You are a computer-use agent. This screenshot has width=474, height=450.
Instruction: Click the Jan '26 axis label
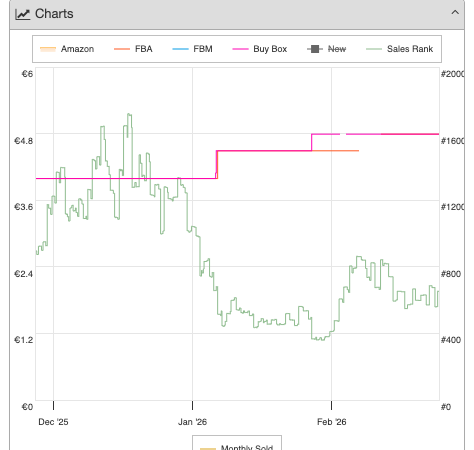(192, 422)
